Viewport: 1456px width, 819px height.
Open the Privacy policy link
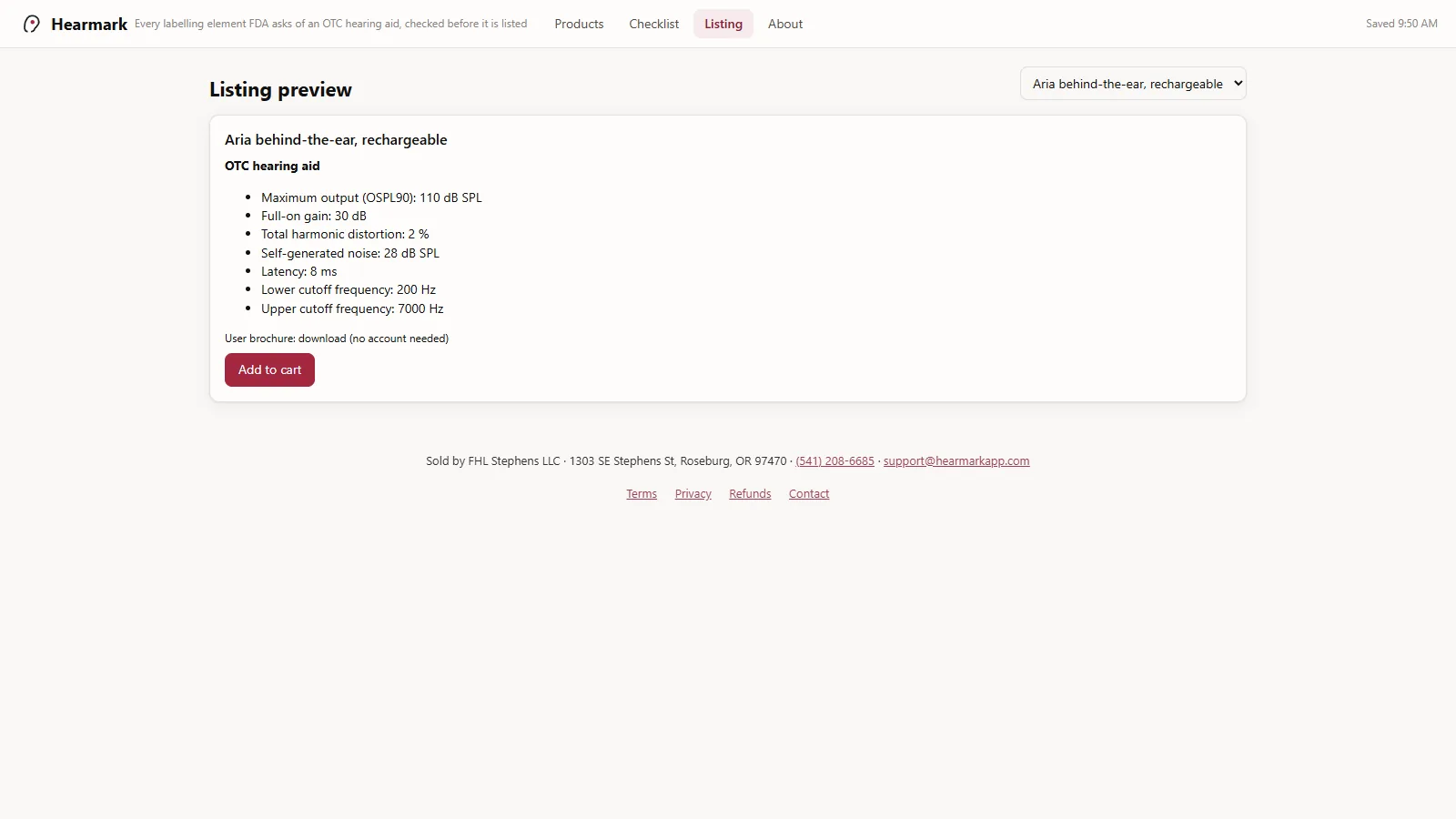click(693, 494)
